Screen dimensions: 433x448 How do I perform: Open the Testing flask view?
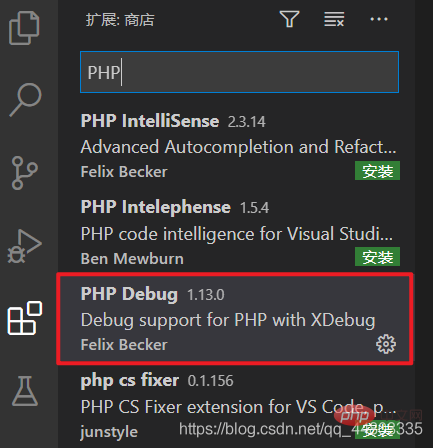click(25, 391)
